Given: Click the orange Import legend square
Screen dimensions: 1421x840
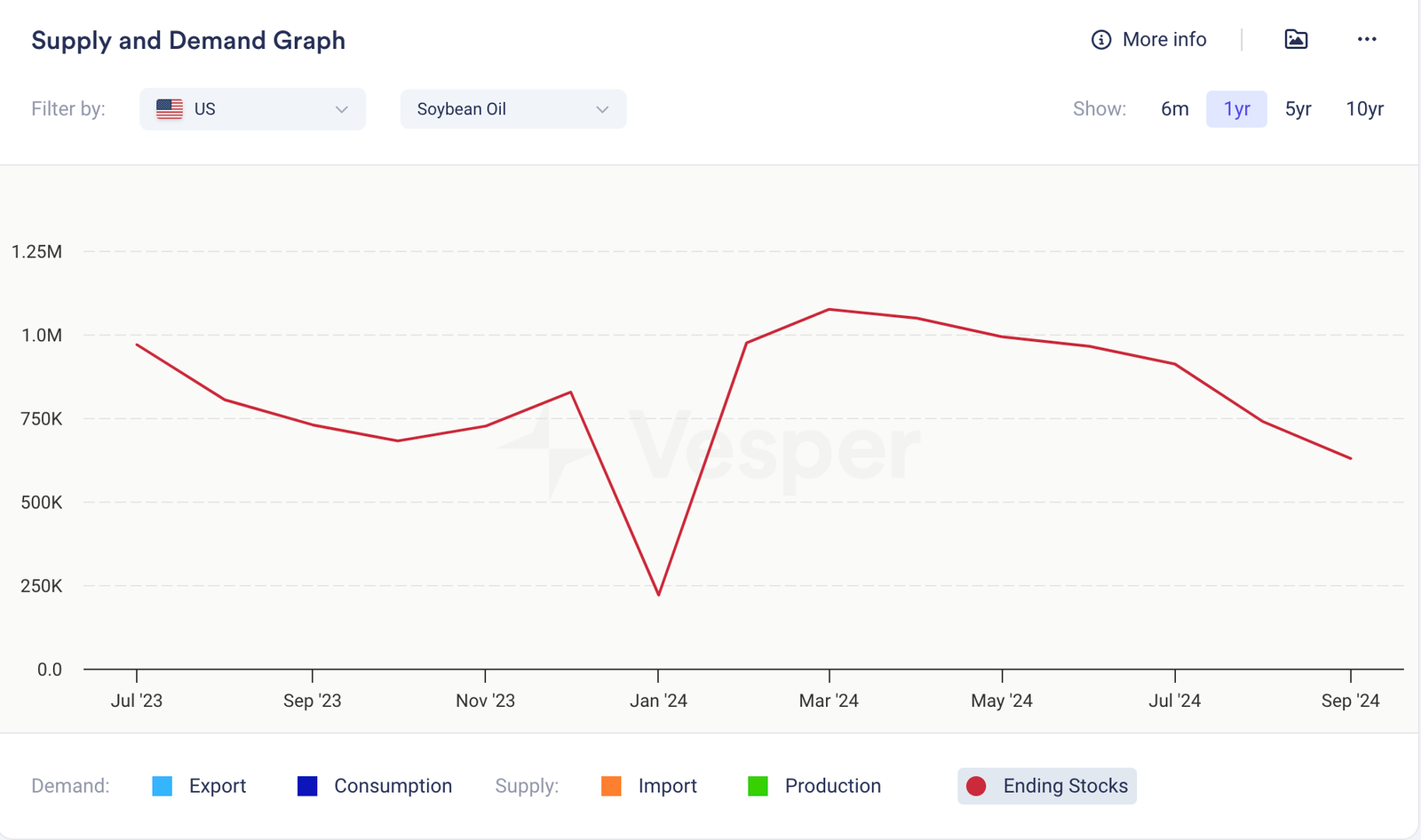Looking at the screenshot, I should pos(611,786).
